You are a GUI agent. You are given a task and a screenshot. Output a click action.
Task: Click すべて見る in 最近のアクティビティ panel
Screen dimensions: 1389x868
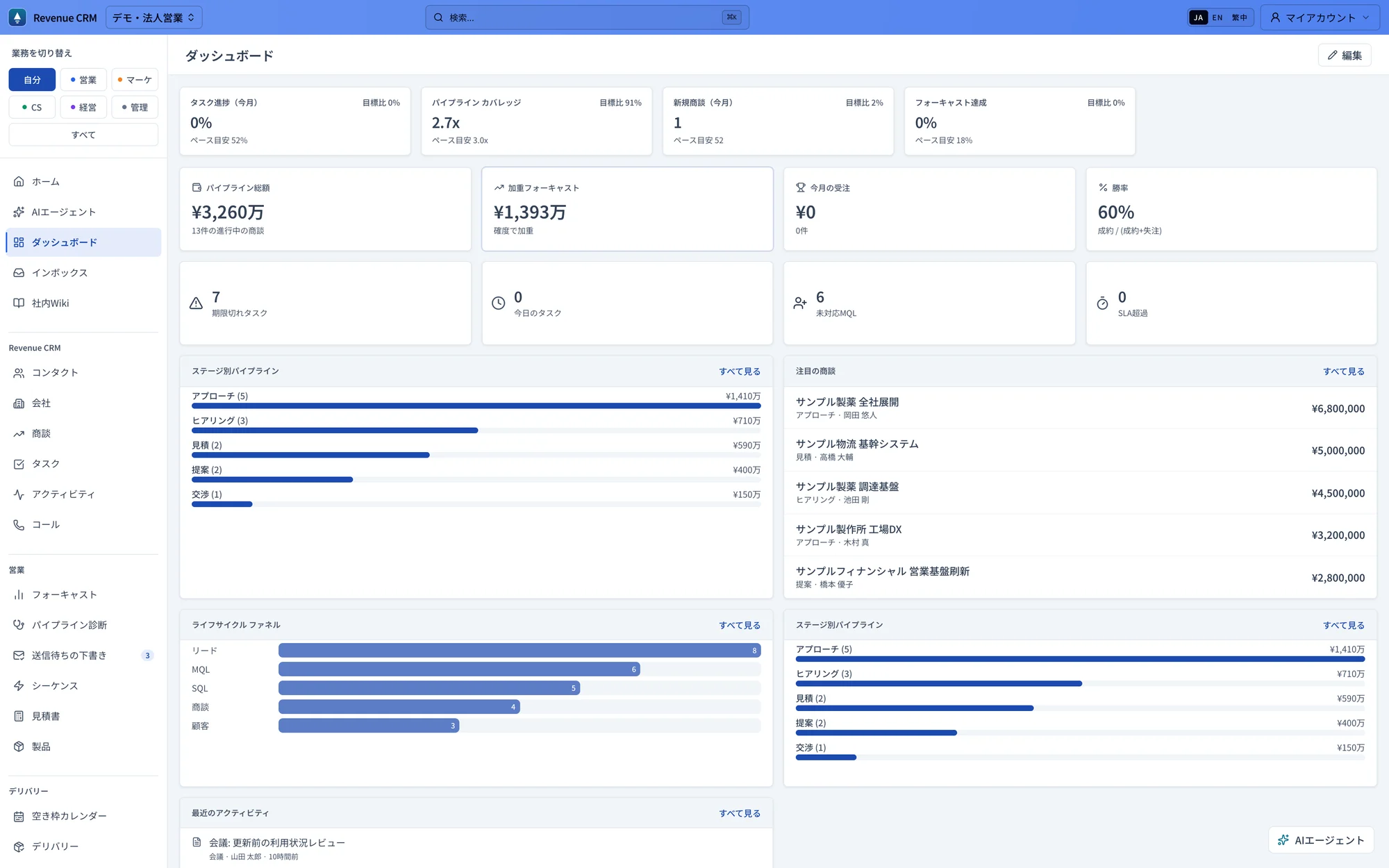point(740,813)
